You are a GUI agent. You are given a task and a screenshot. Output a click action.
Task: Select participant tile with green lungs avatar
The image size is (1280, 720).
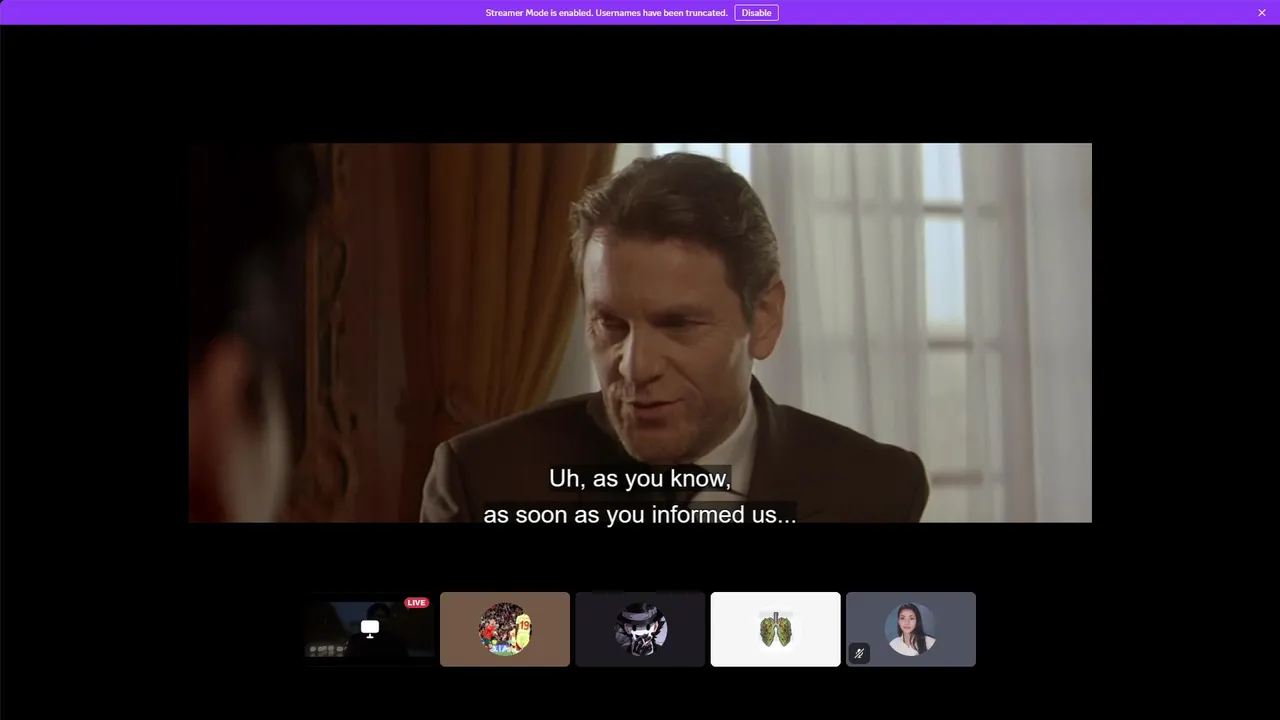(x=776, y=629)
